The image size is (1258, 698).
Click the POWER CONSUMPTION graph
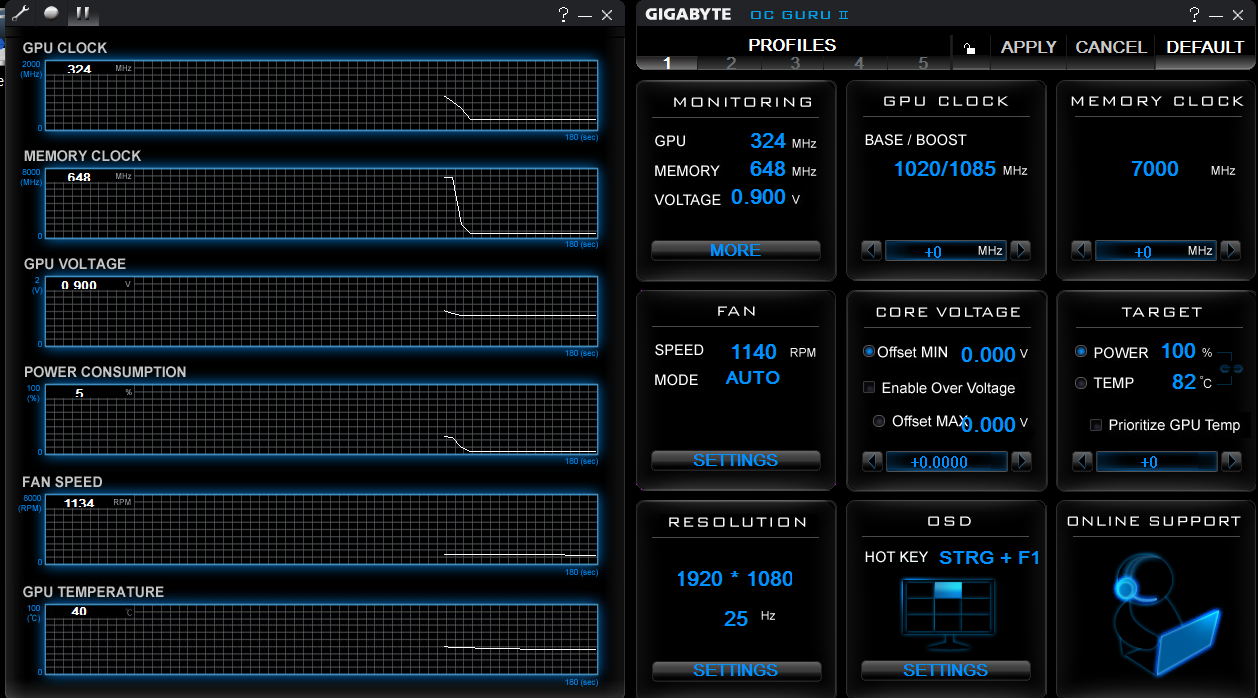[321, 419]
